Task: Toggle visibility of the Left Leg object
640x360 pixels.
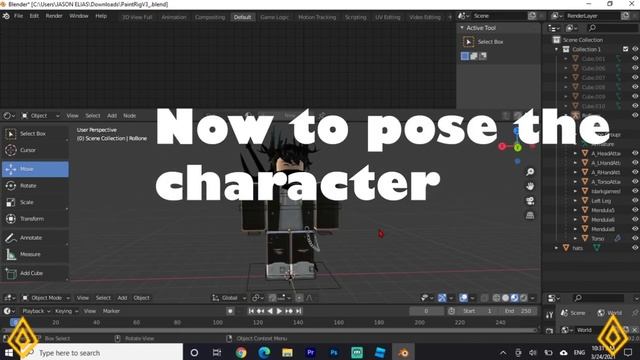Action: (x=635, y=200)
